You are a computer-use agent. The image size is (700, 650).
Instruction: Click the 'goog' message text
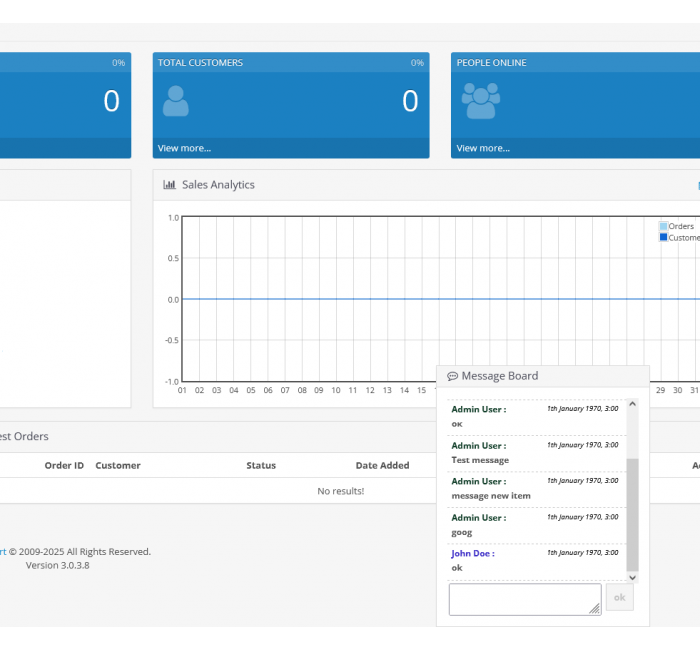[462, 532]
